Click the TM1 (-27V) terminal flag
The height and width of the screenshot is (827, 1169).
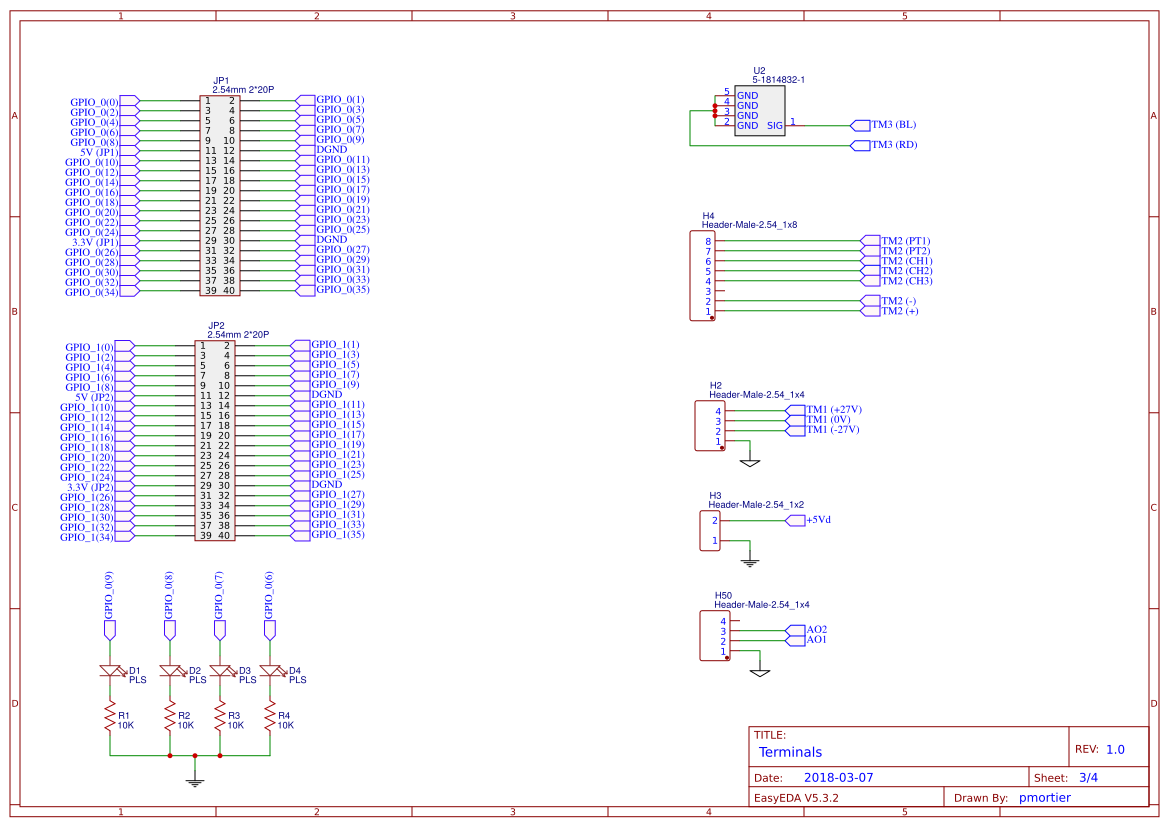click(x=831, y=428)
